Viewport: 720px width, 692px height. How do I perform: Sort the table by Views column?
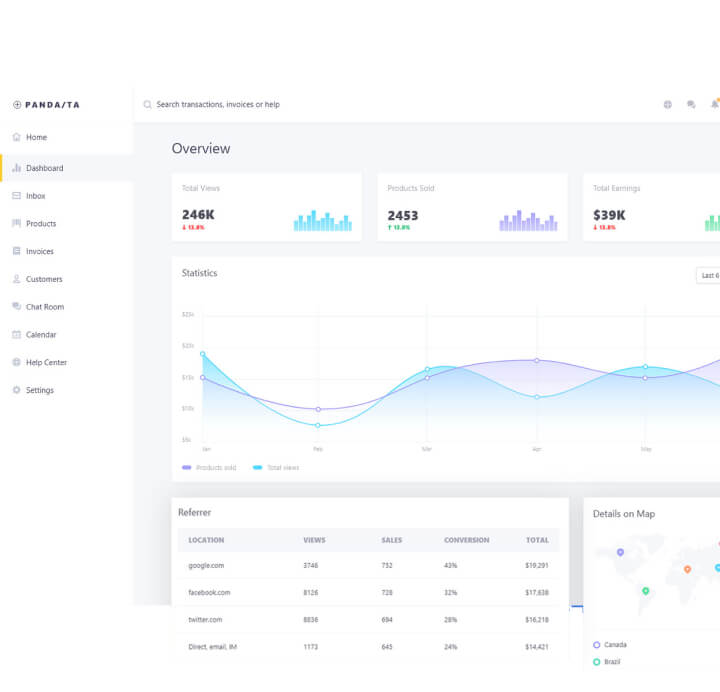click(314, 540)
